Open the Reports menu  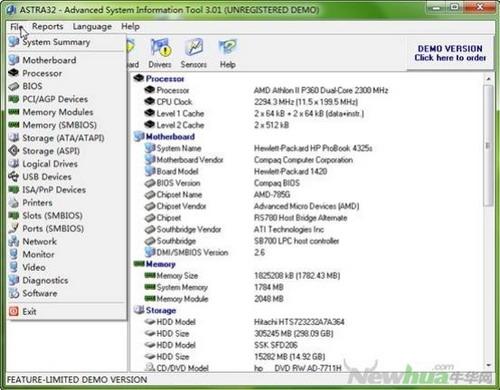pos(47,27)
